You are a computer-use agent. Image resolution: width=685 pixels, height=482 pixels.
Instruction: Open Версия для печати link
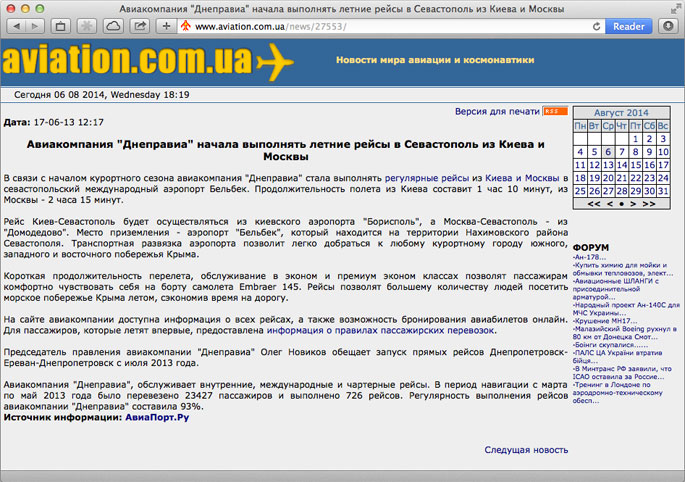coord(497,111)
